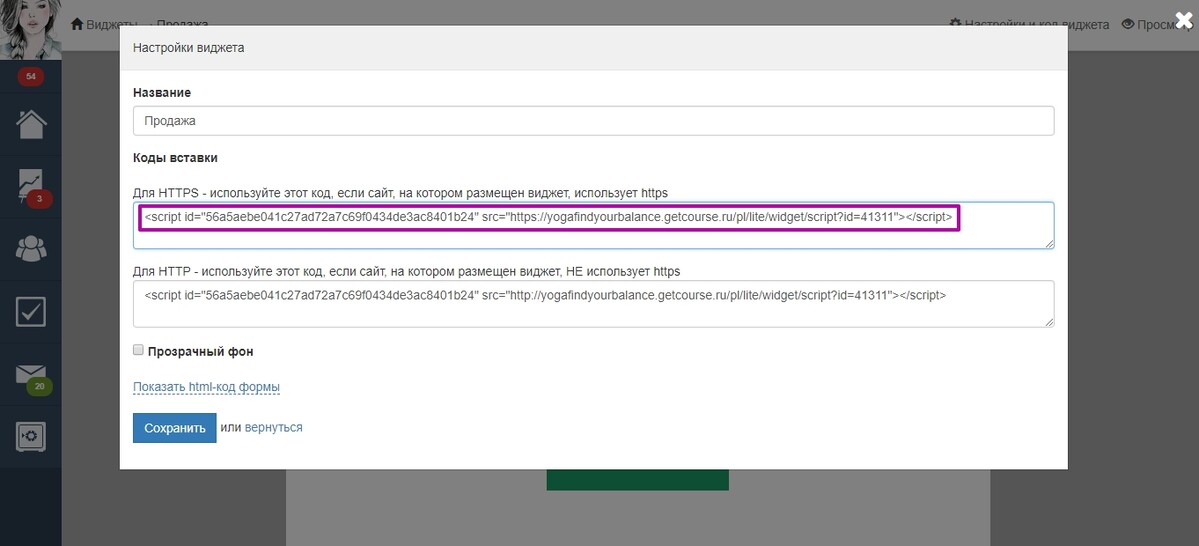Open the home icon in the sidebar

pos(31,124)
